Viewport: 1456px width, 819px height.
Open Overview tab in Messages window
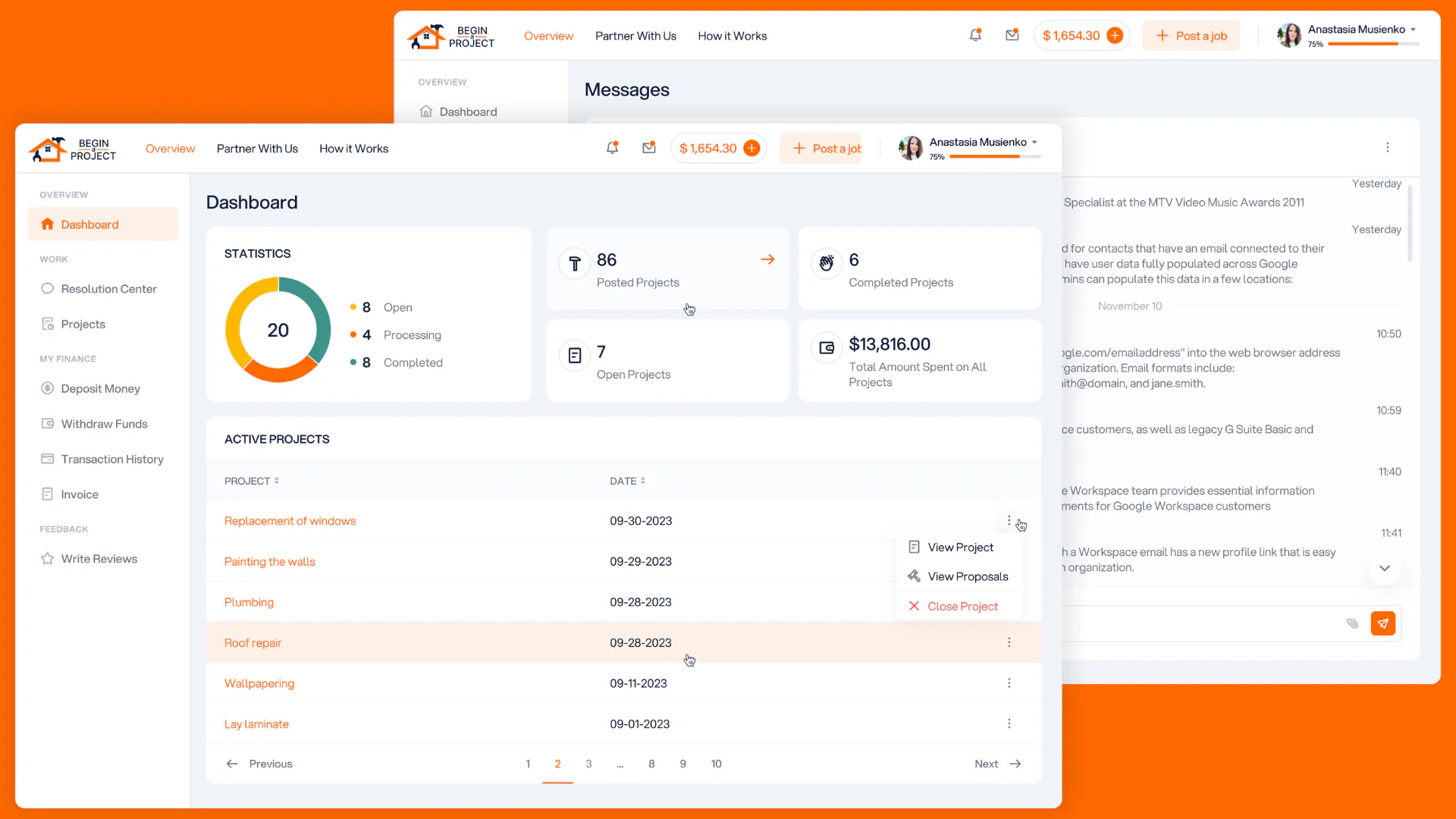pos(548,36)
